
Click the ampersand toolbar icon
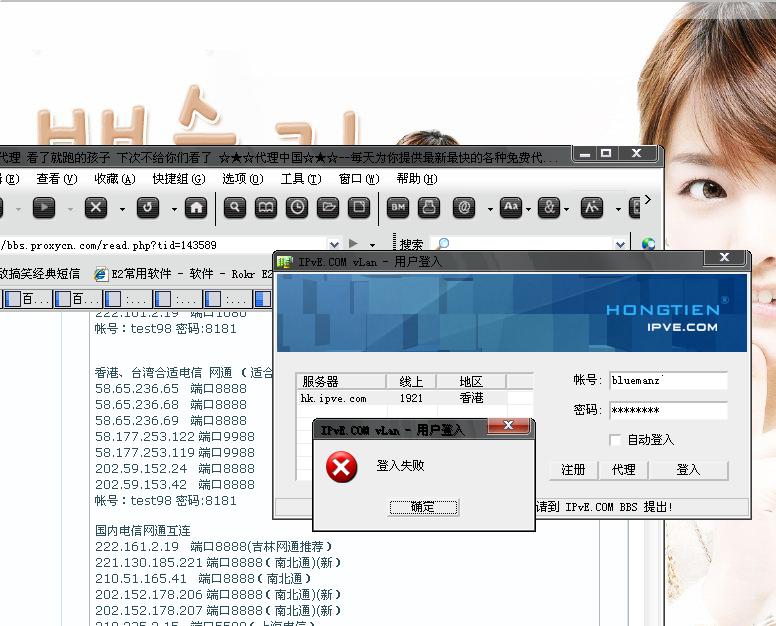[549, 207]
